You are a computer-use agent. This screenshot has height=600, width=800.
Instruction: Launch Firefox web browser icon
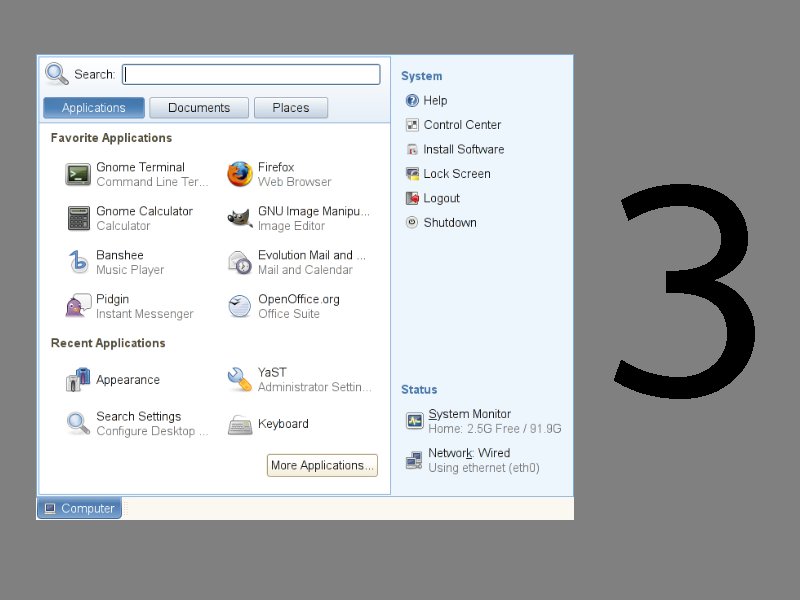239,174
